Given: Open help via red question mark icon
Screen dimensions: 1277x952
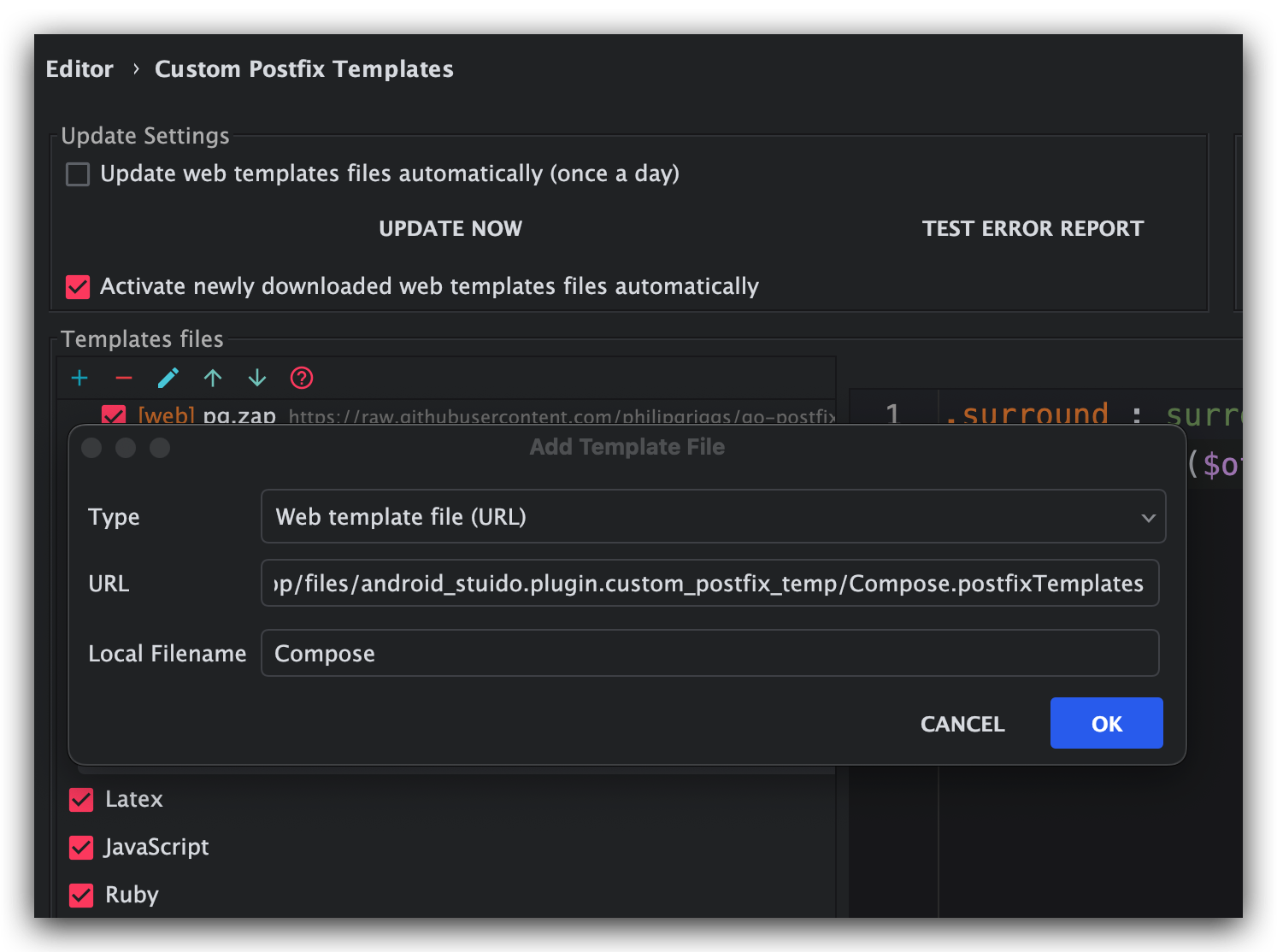Looking at the screenshot, I should coord(302,378).
